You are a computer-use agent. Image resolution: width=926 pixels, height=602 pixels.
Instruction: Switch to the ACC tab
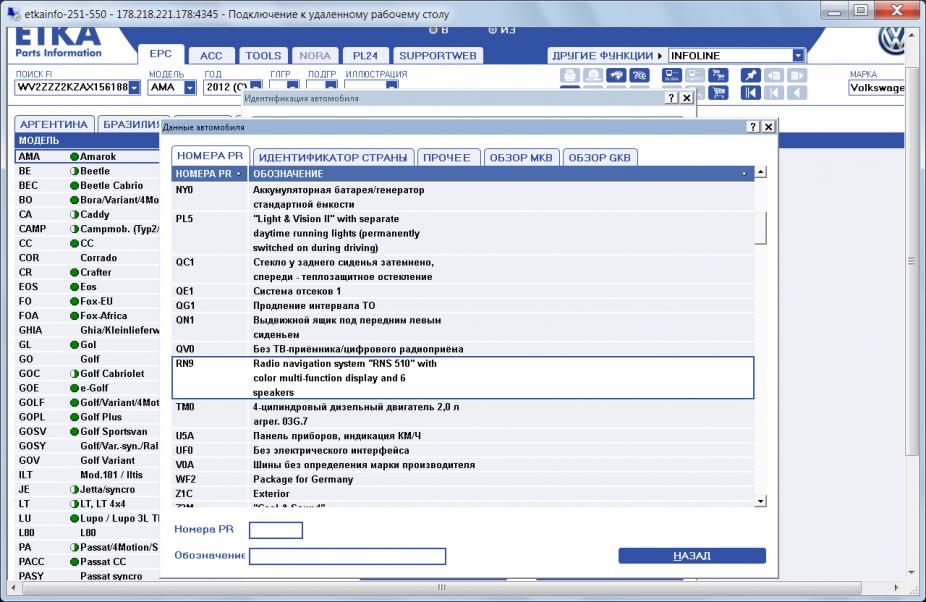click(211, 56)
